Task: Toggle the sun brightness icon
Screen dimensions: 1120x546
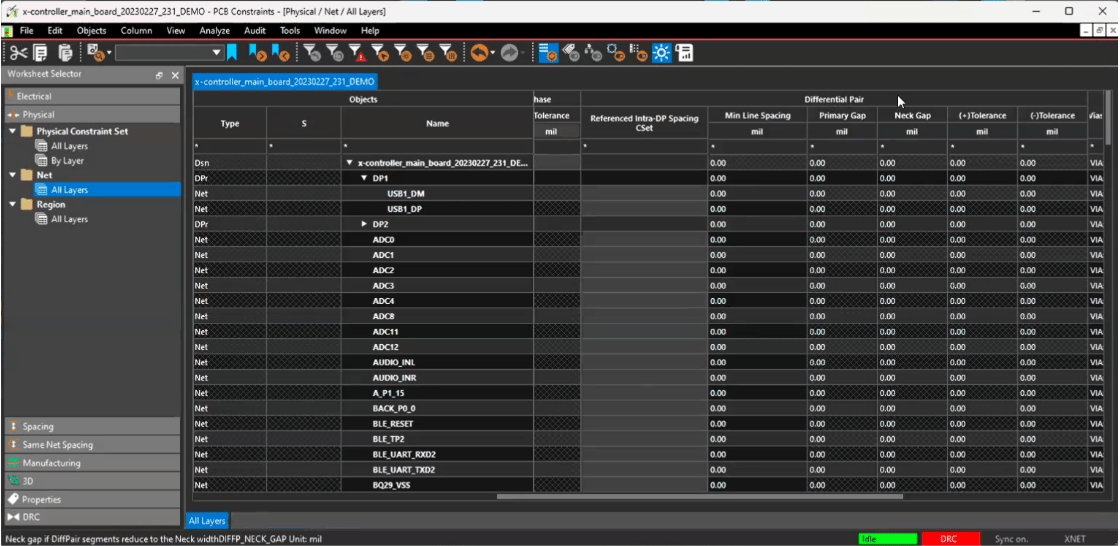Action: [661, 53]
